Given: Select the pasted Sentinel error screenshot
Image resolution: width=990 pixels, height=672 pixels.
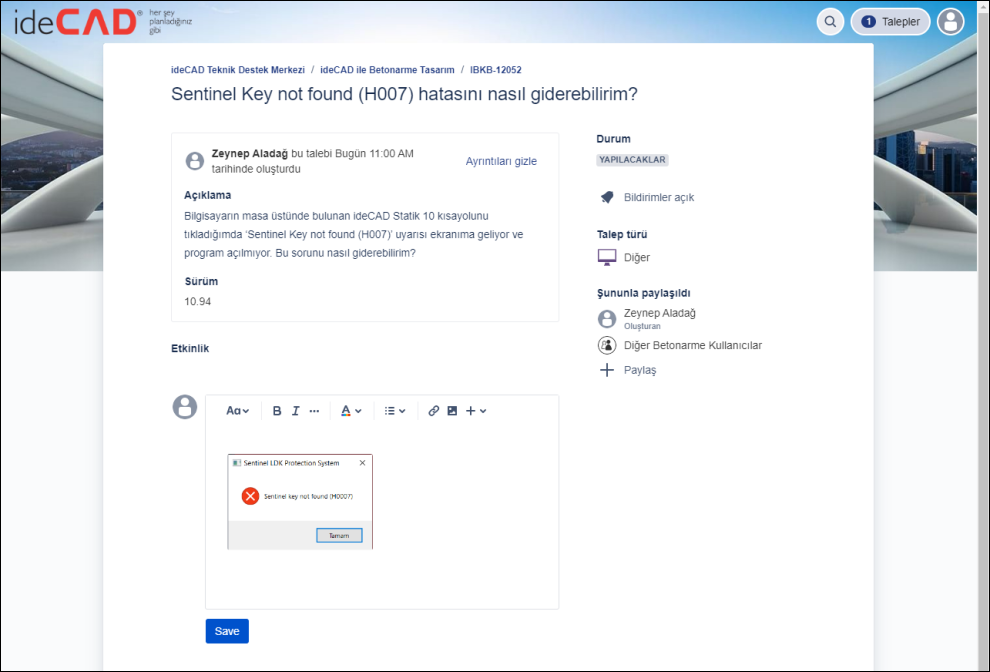Looking at the screenshot, I should coord(300,501).
